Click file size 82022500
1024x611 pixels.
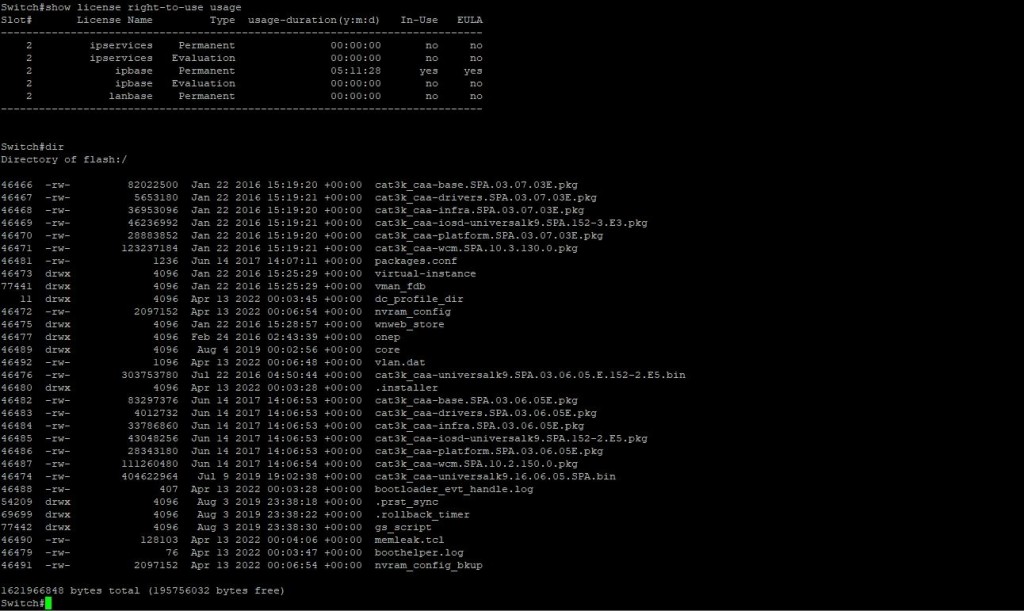pyautogui.click(x=153, y=185)
